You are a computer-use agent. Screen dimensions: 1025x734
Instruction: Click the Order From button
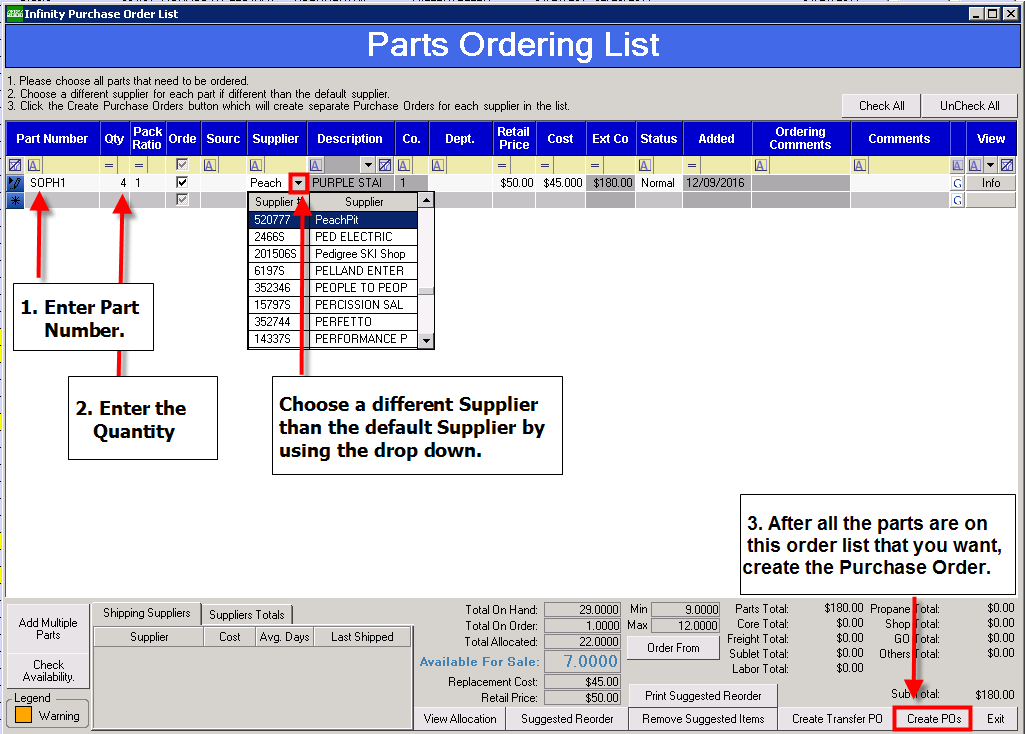pyautogui.click(x=673, y=648)
